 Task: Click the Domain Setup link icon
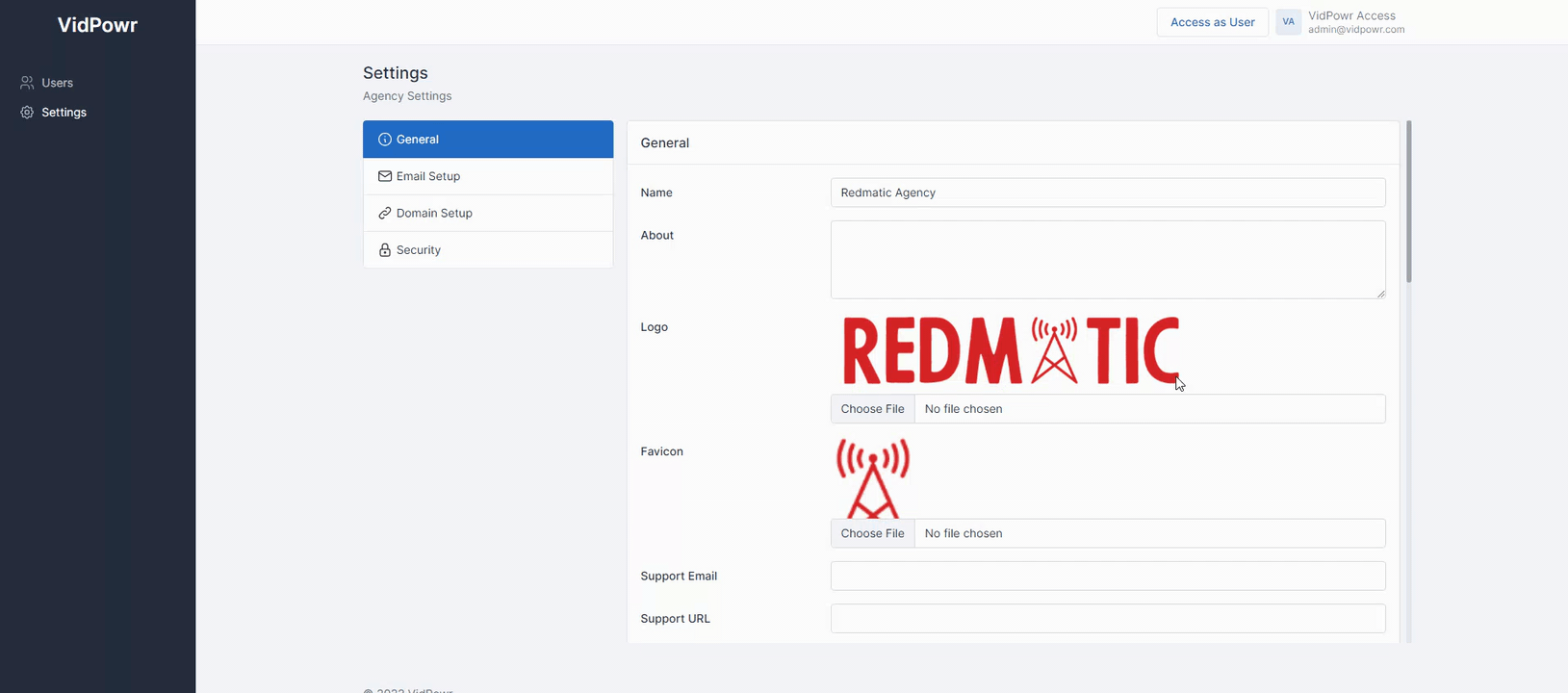point(385,213)
